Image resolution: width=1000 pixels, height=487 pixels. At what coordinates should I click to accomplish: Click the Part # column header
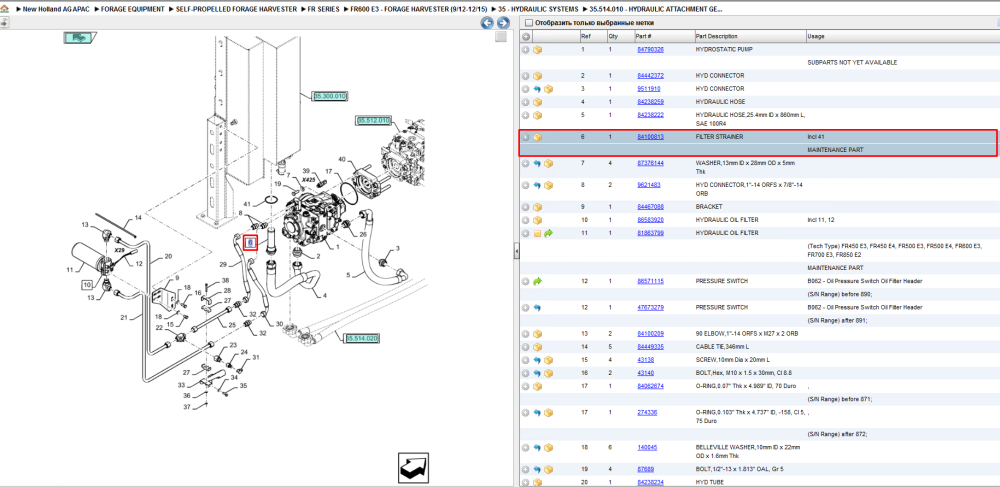[x=643, y=36]
